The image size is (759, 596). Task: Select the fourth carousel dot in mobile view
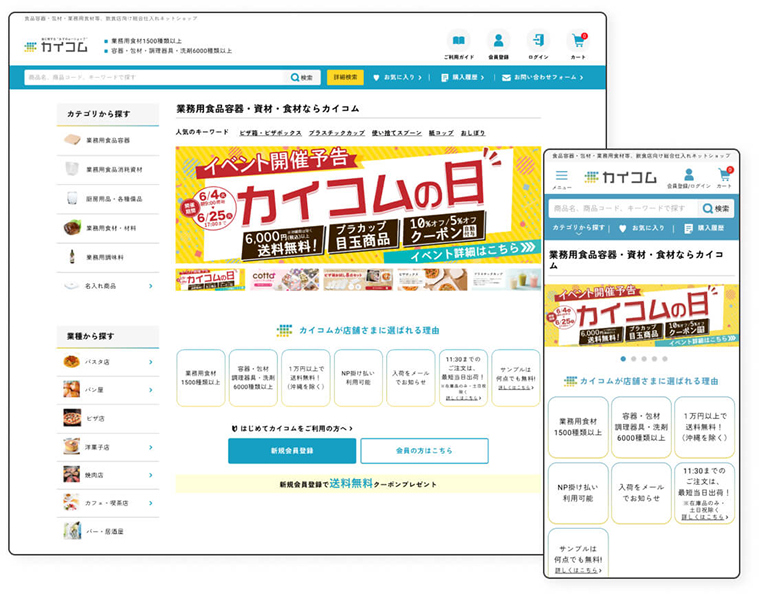(x=654, y=359)
